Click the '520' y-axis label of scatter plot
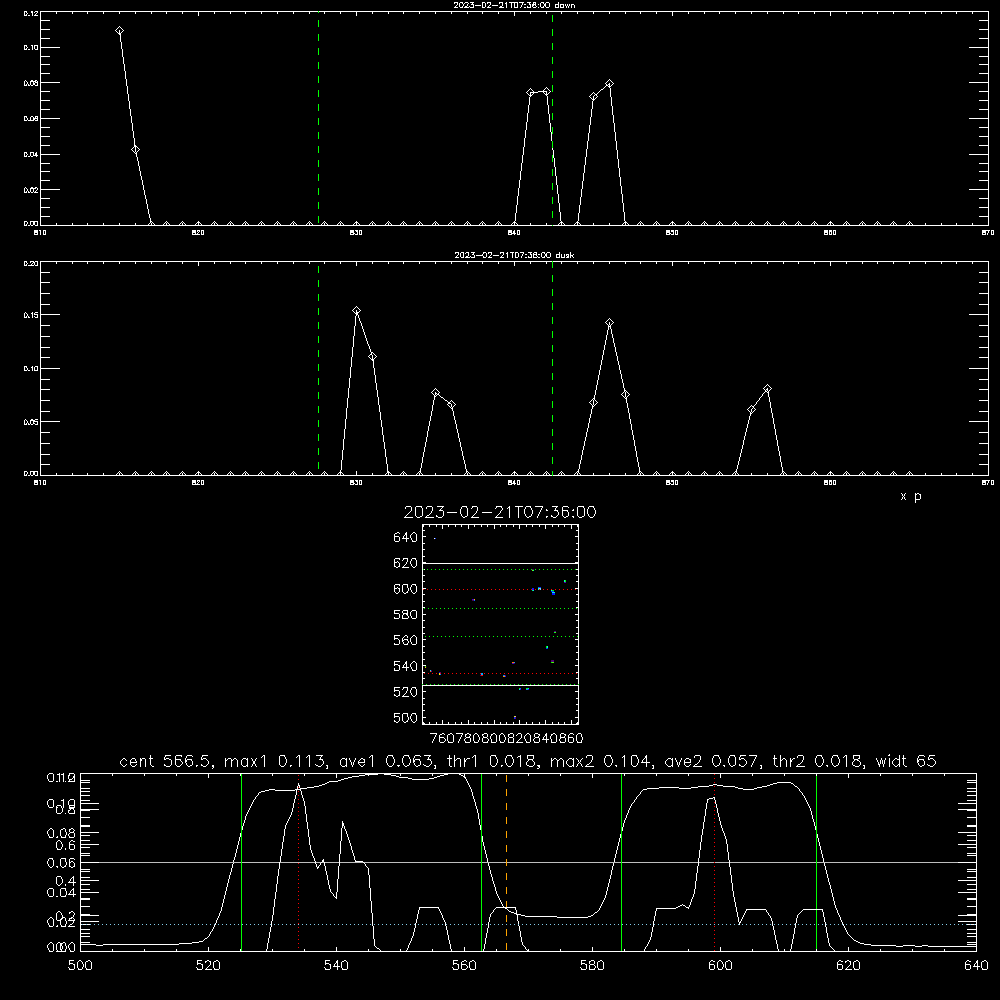 [405, 692]
